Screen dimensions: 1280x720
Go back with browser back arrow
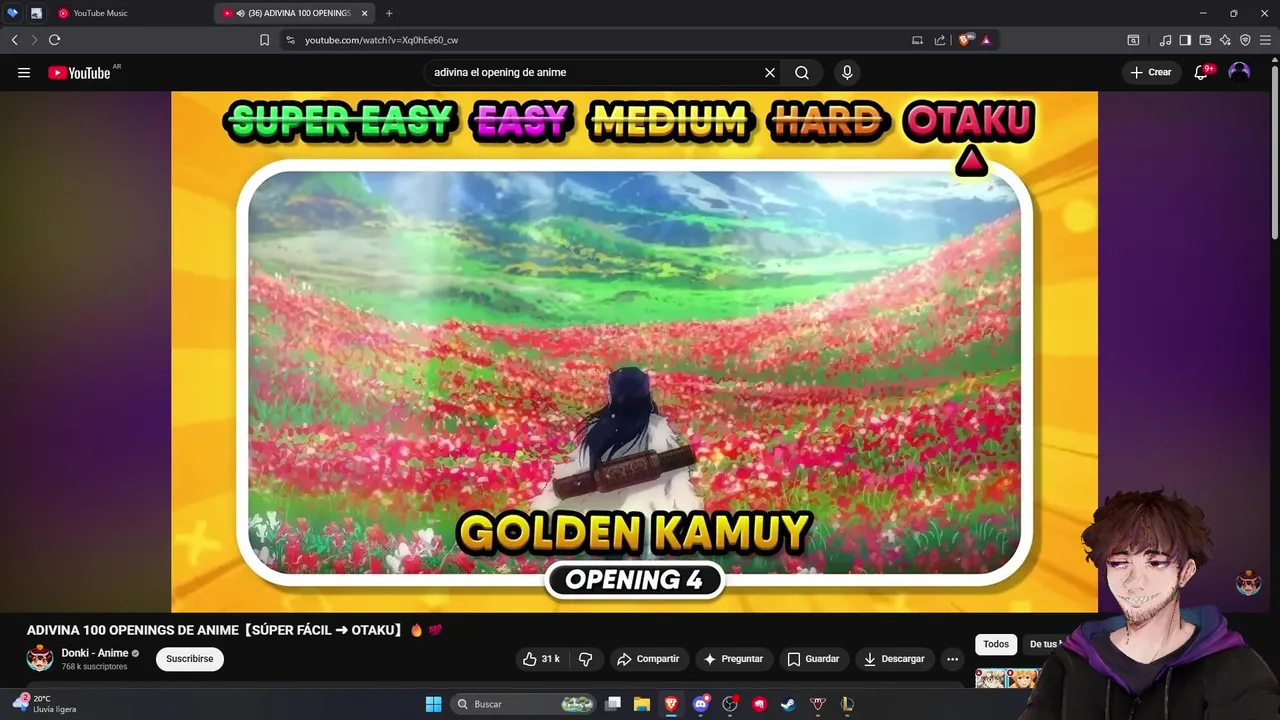[x=14, y=40]
